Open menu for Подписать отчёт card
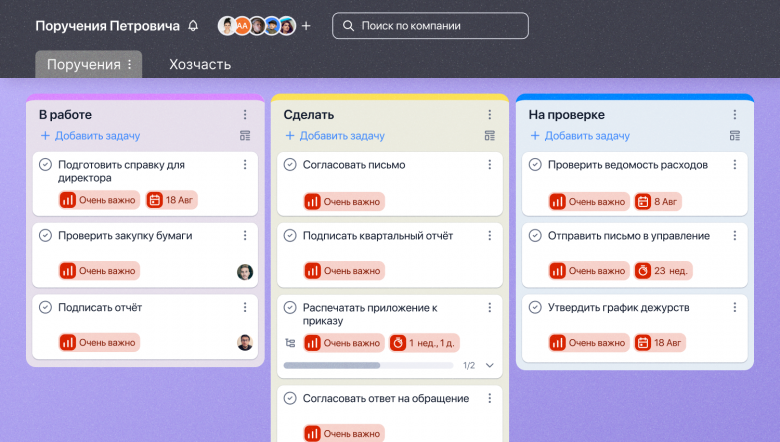Screen dimensions: 780x442 245,307
